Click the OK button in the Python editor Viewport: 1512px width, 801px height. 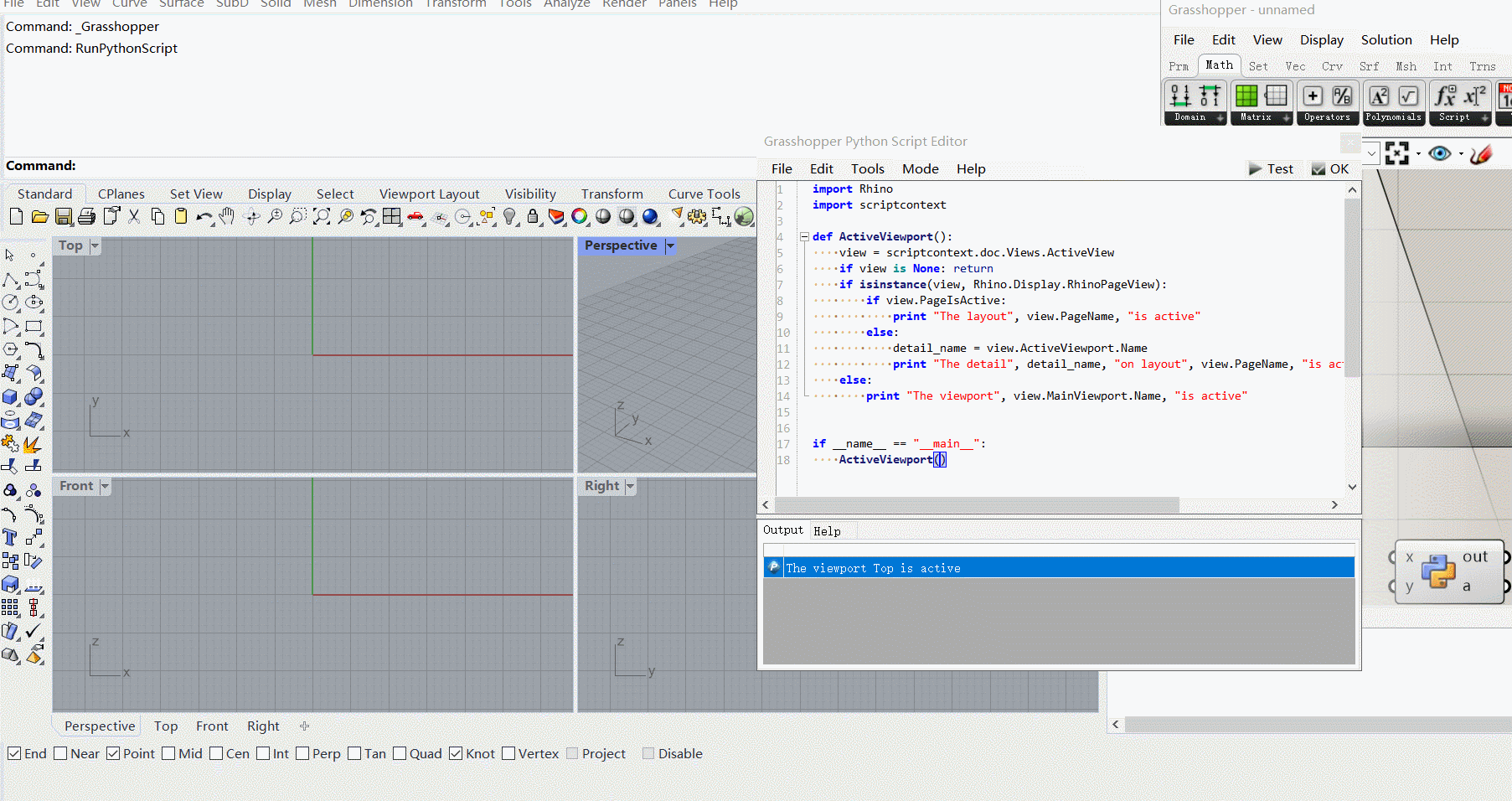point(1330,168)
